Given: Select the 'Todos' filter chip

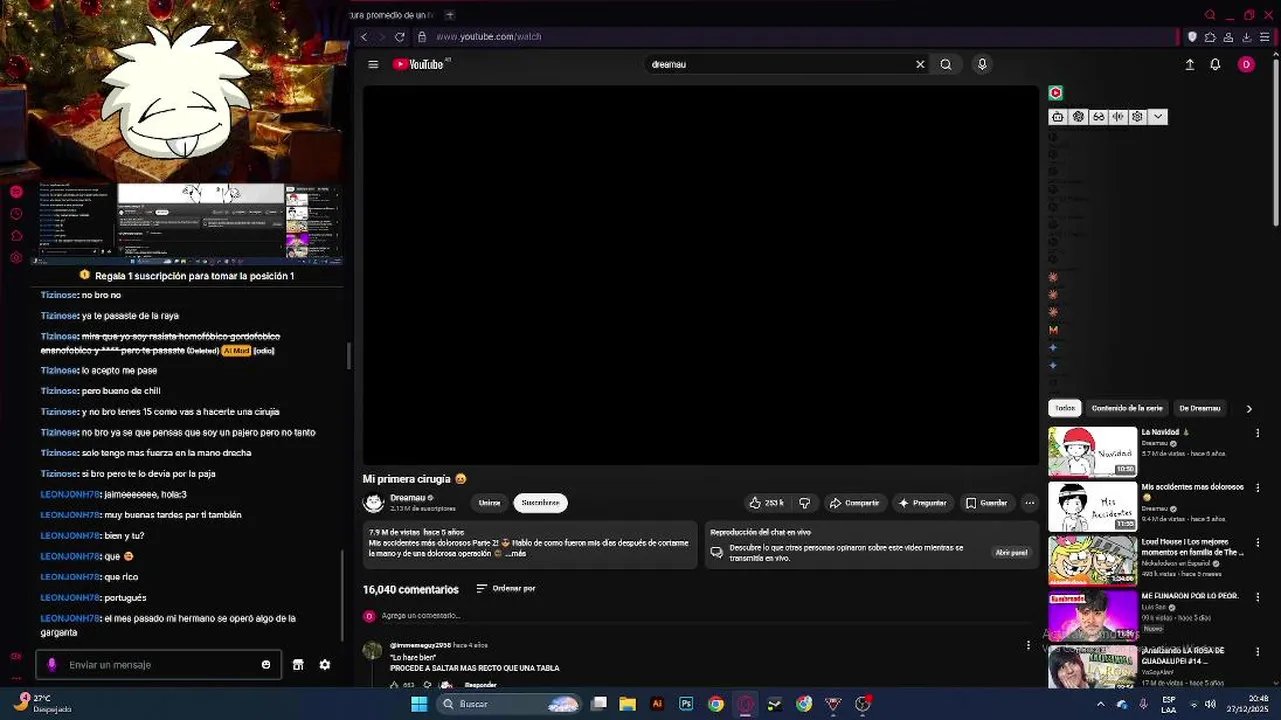Looking at the screenshot, I should pos(1065,408).
